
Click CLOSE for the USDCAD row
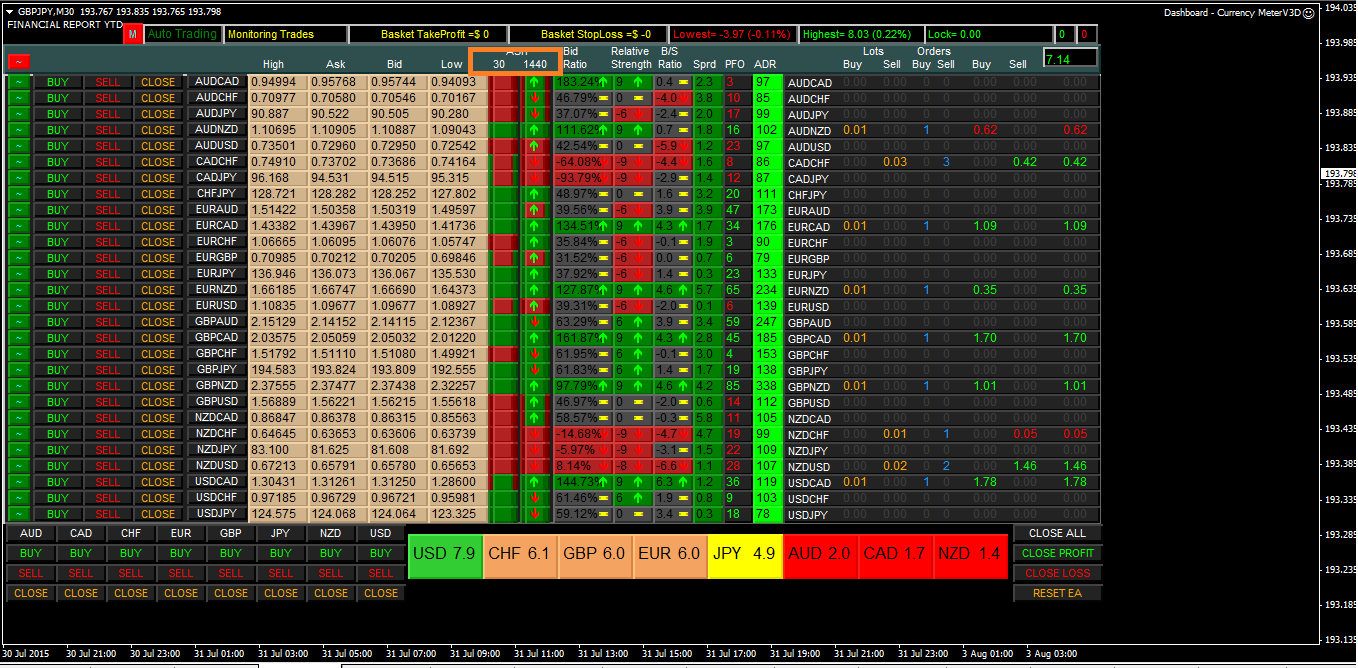pyautogui.click(x=158, y=482)
